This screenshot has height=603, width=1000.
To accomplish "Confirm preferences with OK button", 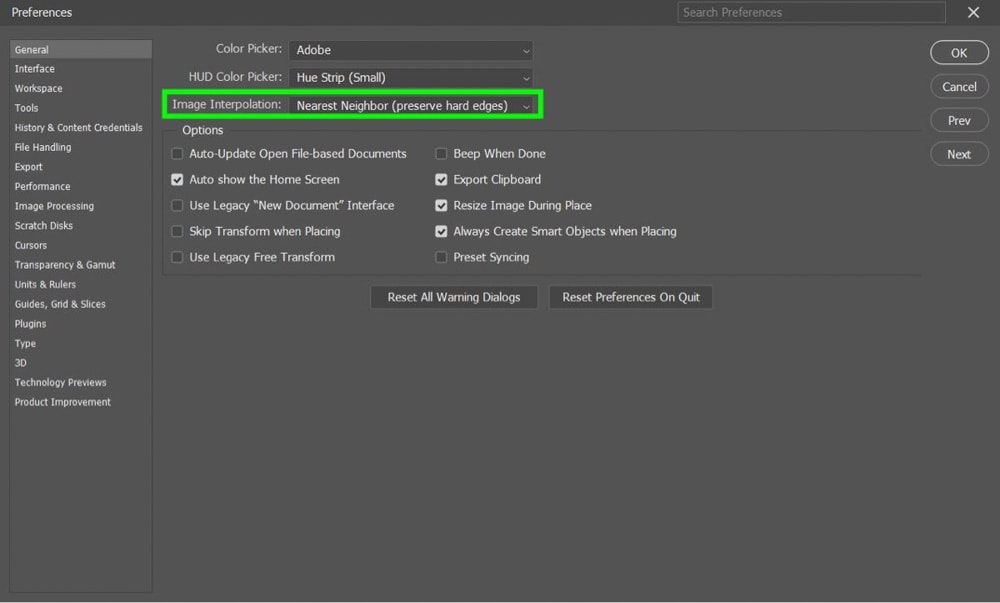I will click(x=958, y=52).
